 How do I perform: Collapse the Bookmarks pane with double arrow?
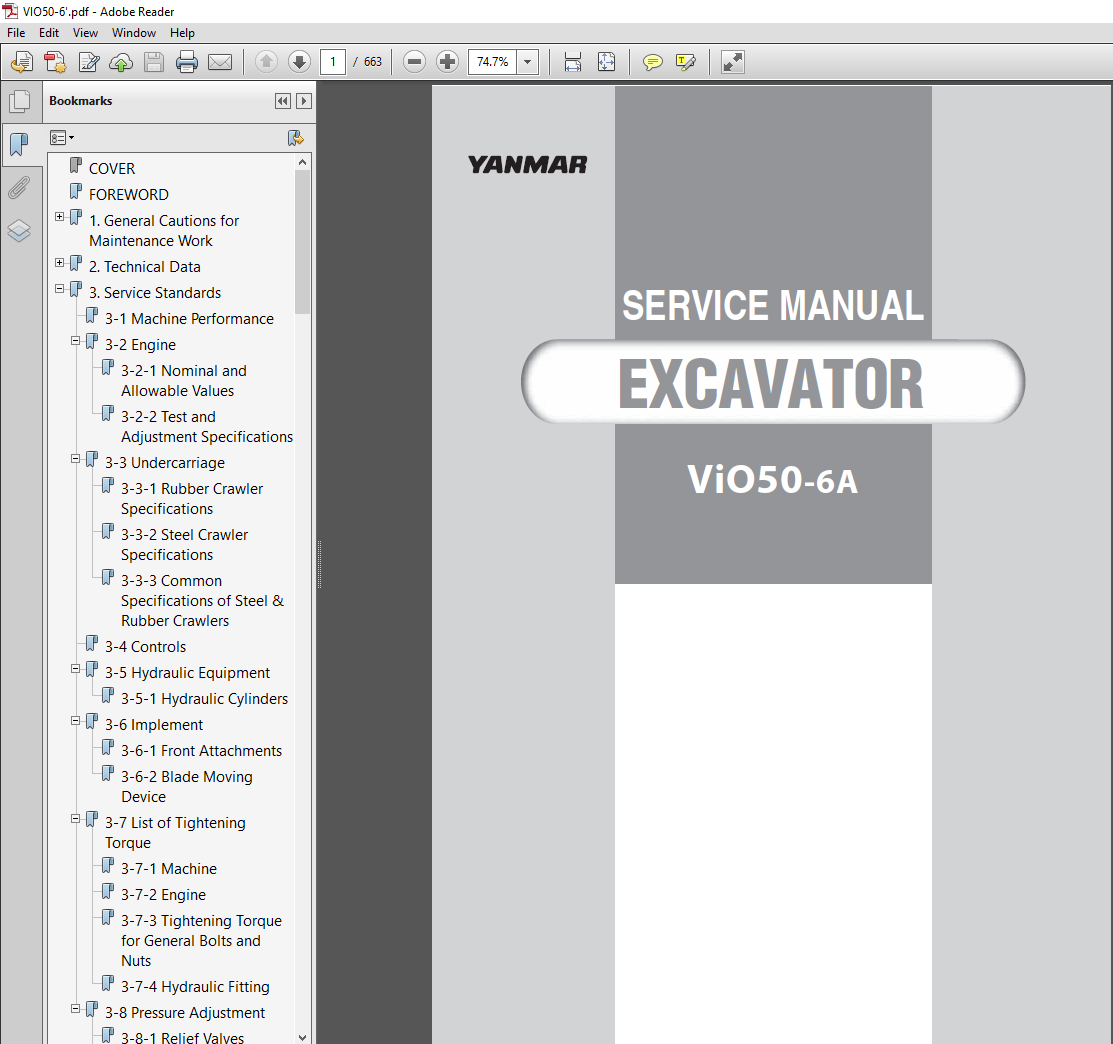coord(283,101)
